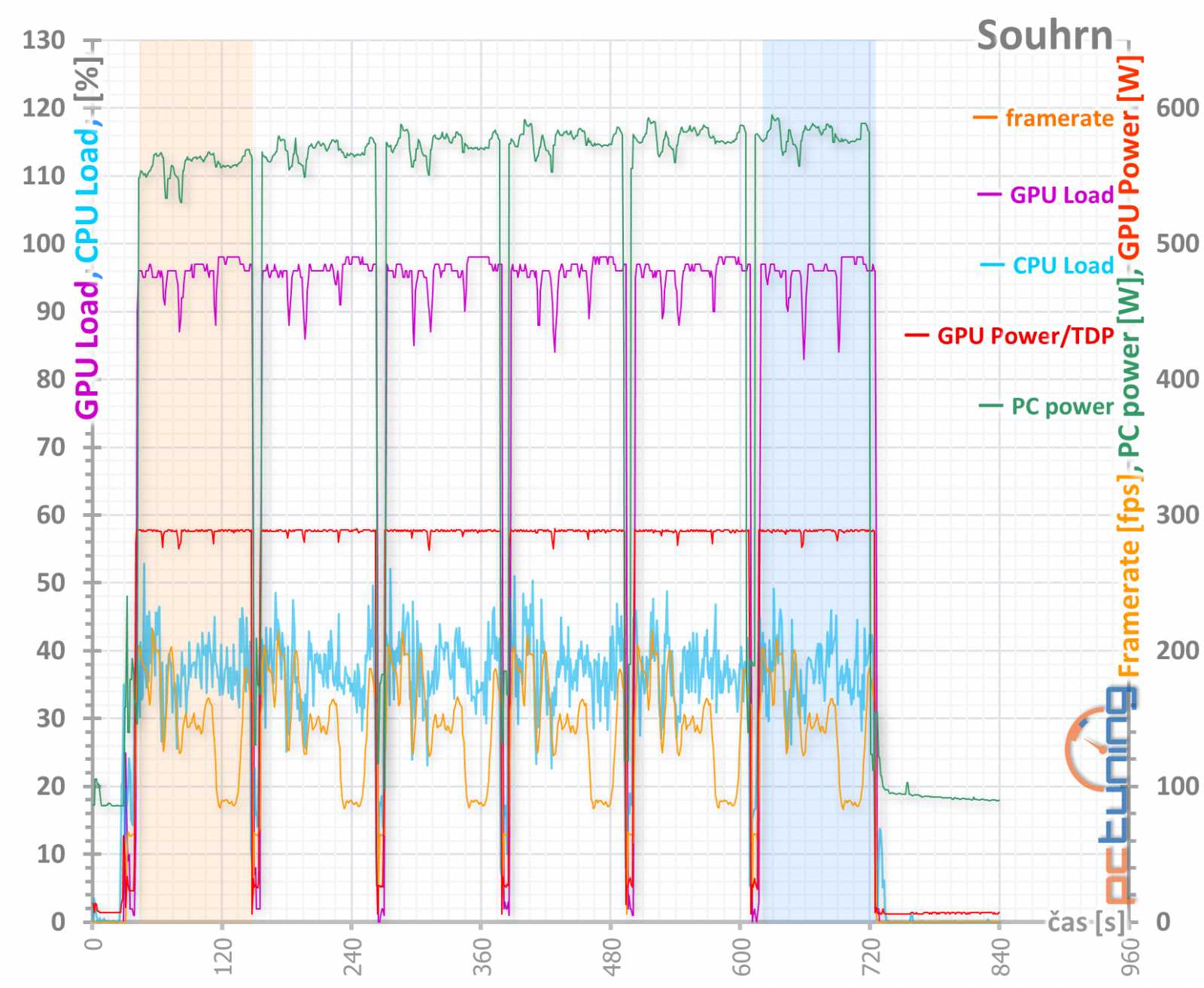Click the orange framerate legend line marker
This screenshot has width=1204, height=988.
(985, 118)
